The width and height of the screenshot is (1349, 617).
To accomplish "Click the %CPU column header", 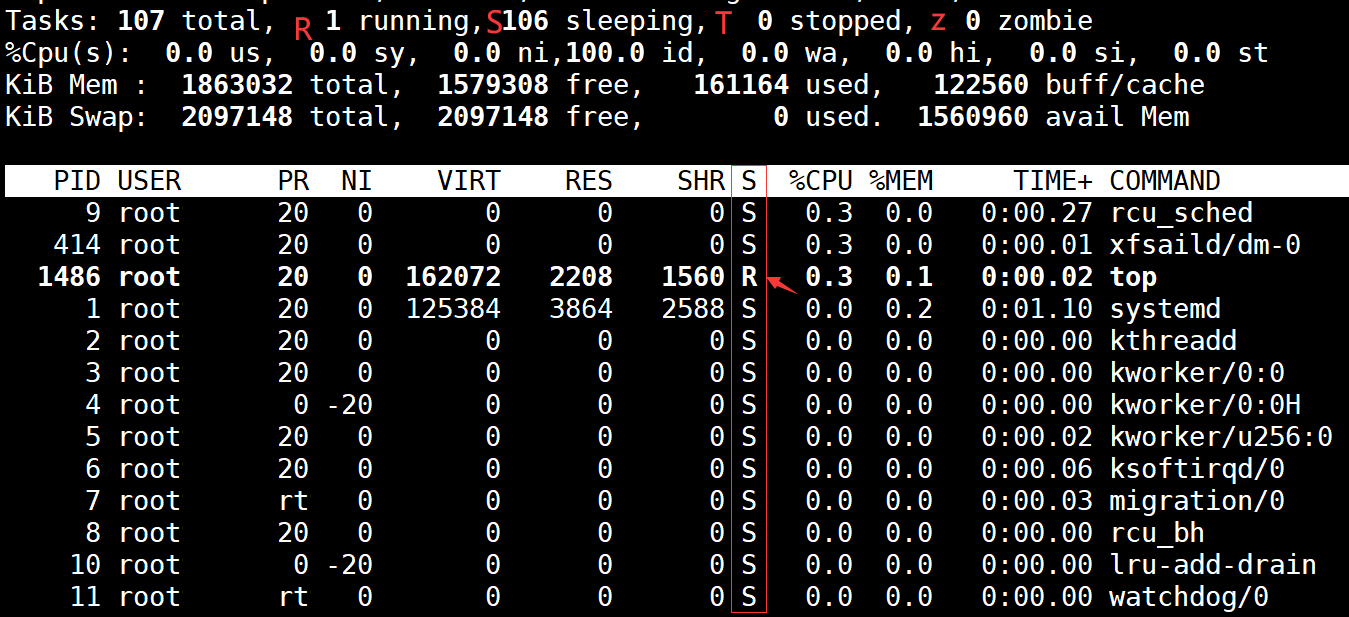I will pos(821,181).
